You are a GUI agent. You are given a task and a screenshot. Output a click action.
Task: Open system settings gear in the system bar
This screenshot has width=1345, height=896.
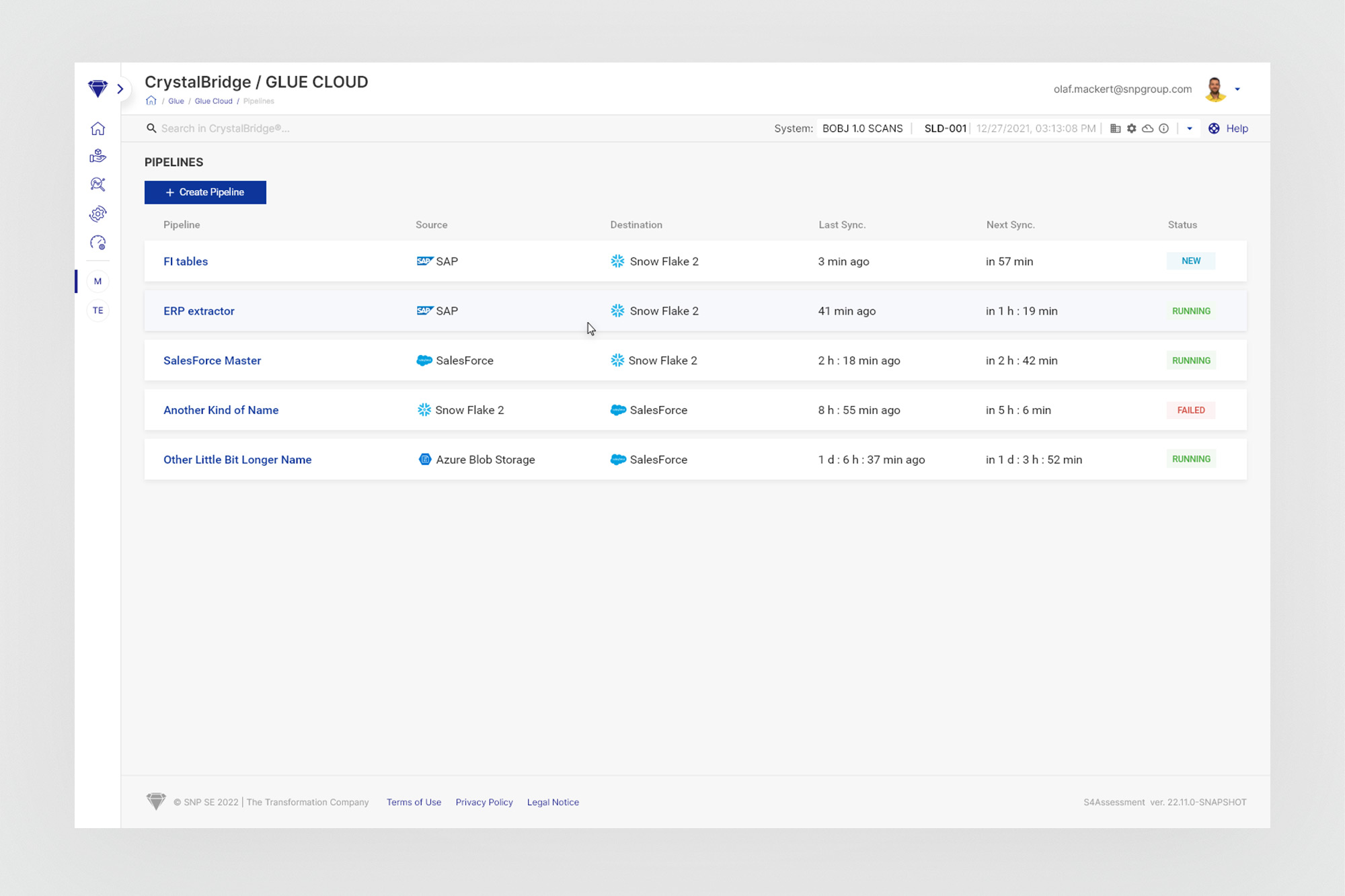pos(1132,128)
